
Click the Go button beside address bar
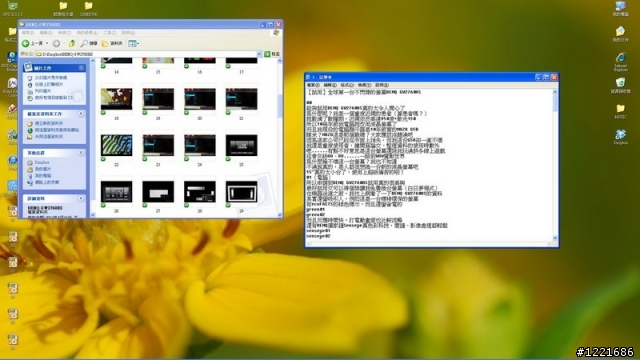click(272, 54)
